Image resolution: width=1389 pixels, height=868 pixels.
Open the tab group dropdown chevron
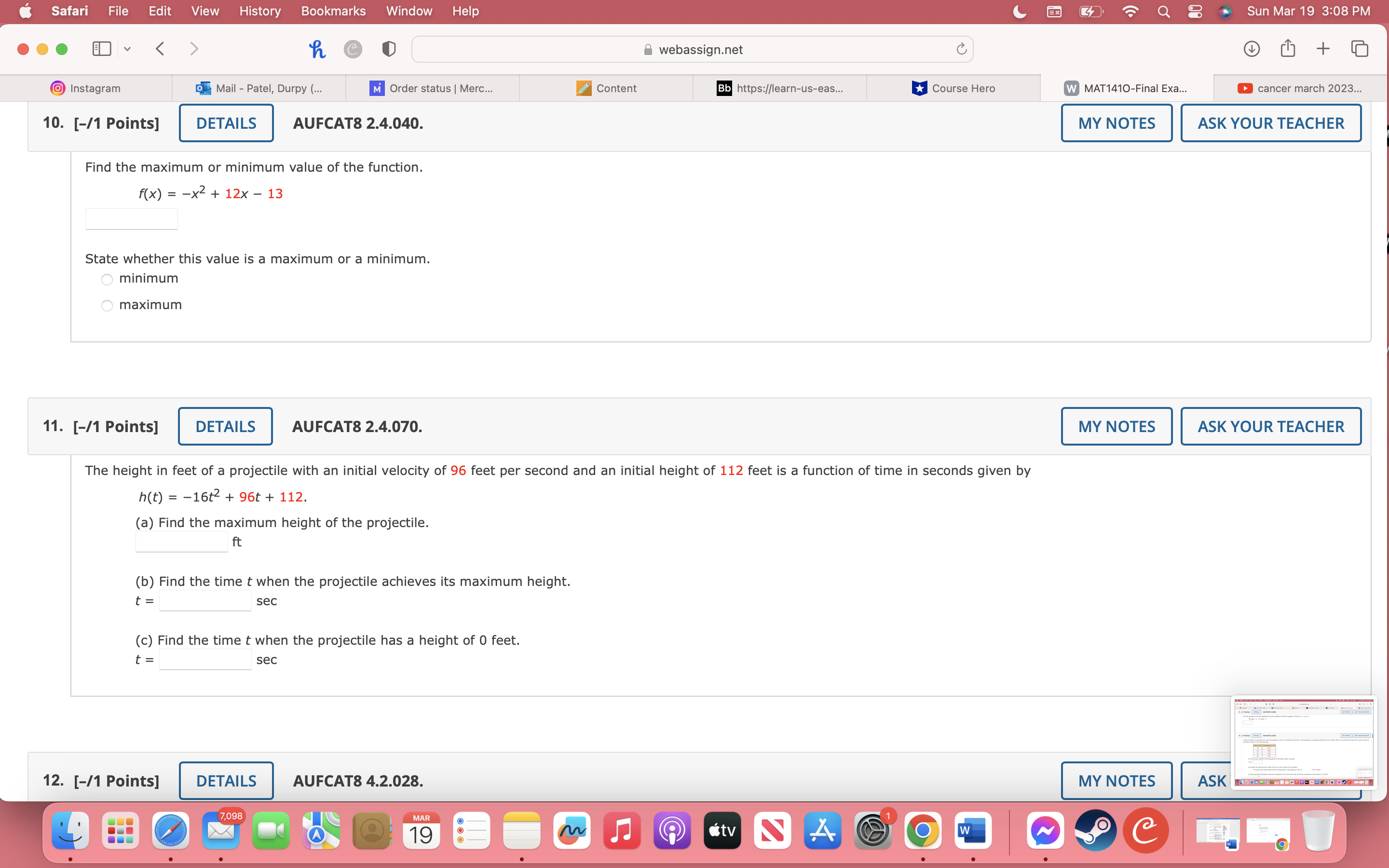(127, 49)
